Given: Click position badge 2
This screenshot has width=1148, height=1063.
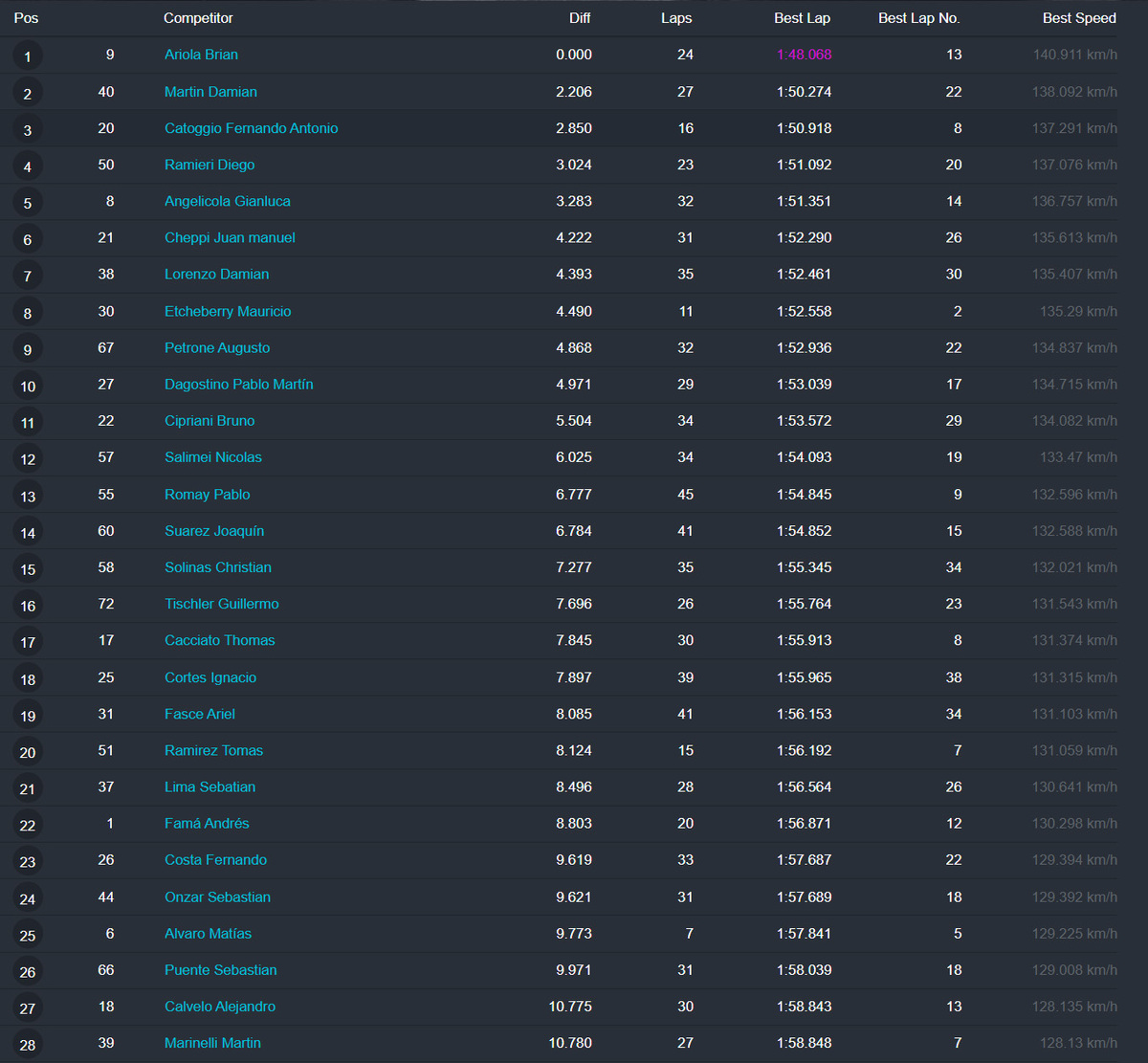Looking at the screenshot, I should (x=28, y=94).
